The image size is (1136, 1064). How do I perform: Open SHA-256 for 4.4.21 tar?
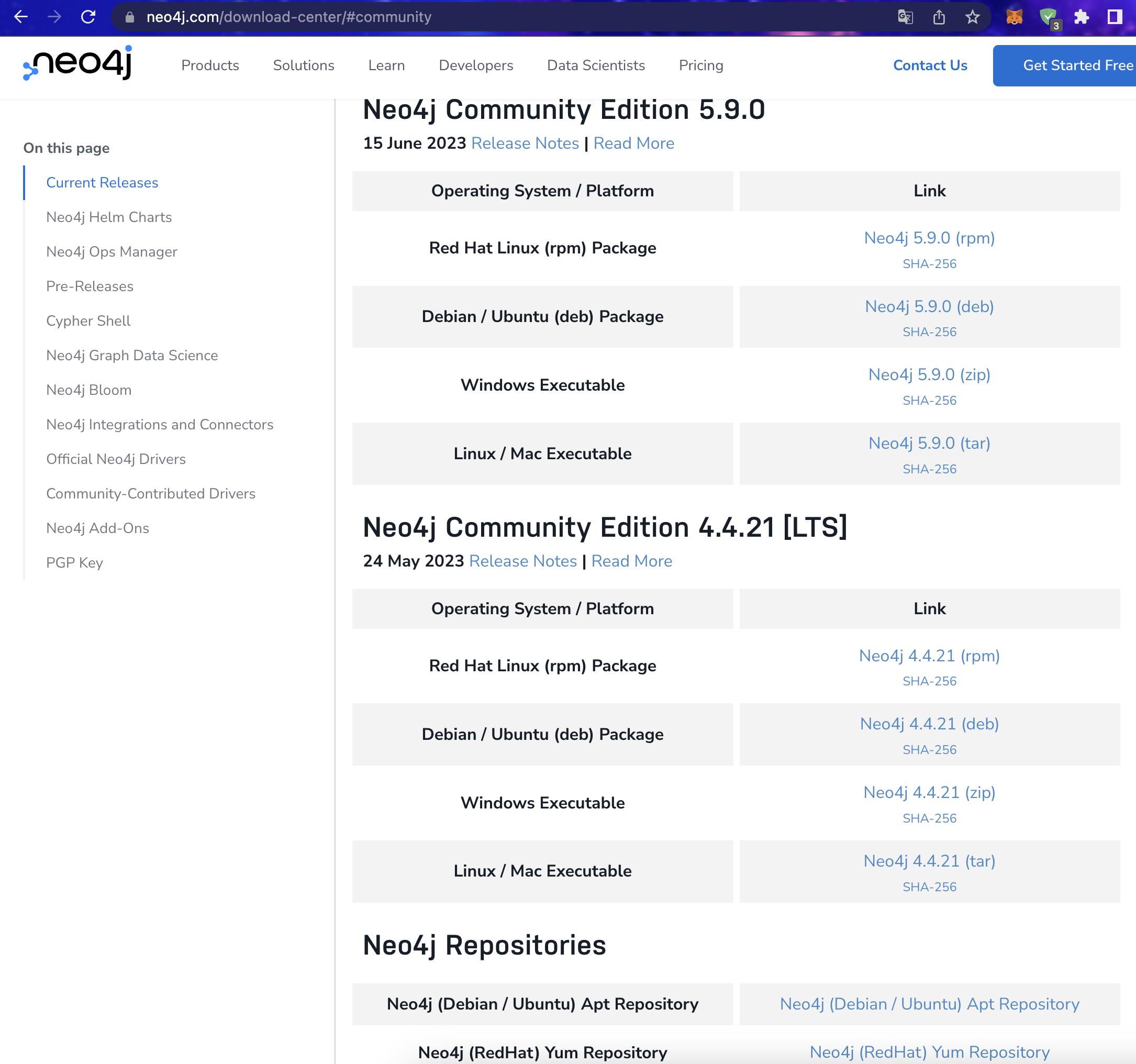point(929,887)
